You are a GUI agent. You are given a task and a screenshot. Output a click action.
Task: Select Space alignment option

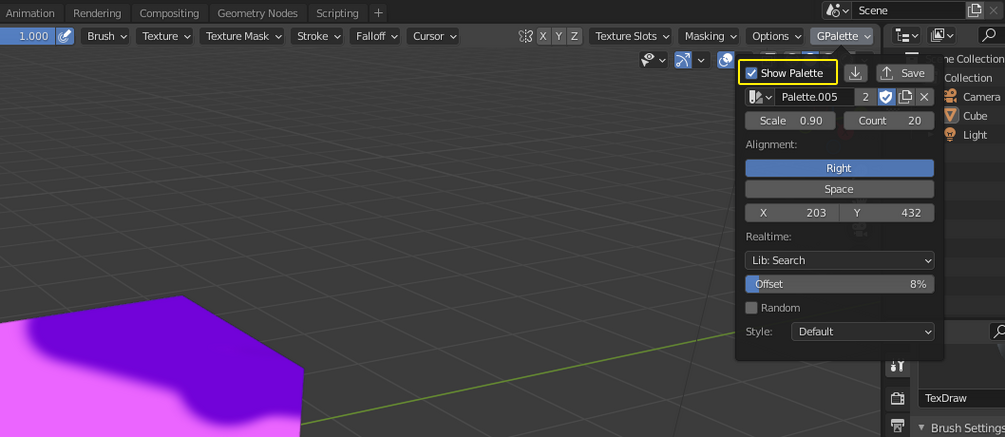click(839, 190)
